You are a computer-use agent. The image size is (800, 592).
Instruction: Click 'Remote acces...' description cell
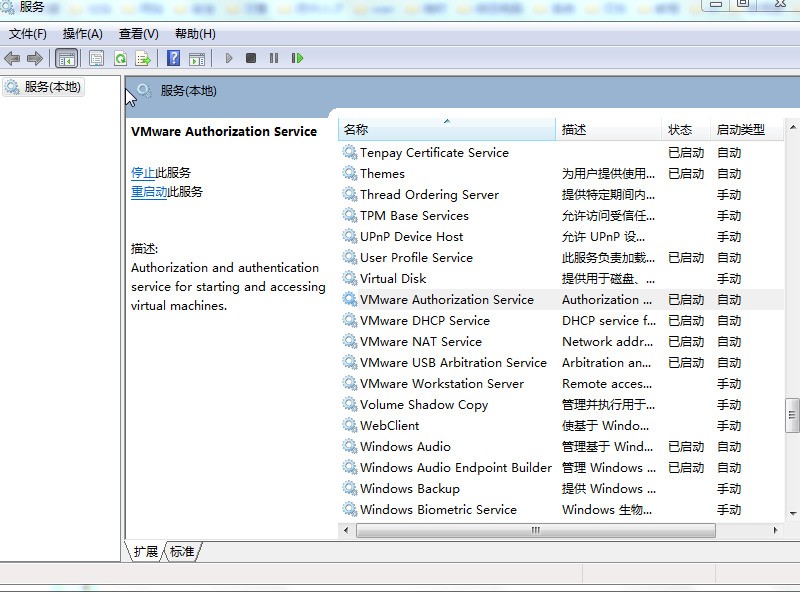click(x=607, y=384)
